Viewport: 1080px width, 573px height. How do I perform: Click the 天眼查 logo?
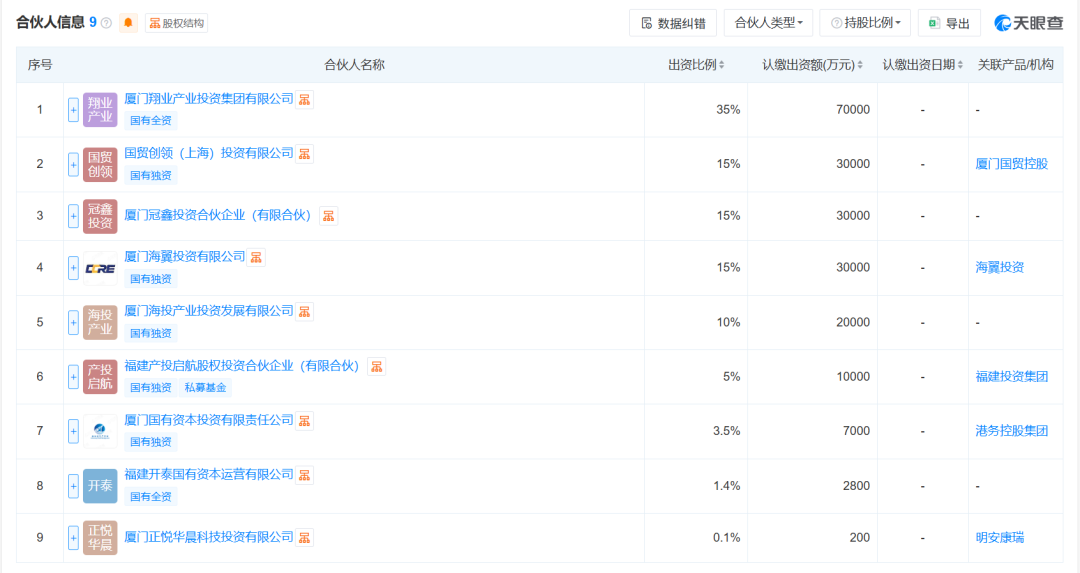pyautogui.click(x=1028, y=23)
